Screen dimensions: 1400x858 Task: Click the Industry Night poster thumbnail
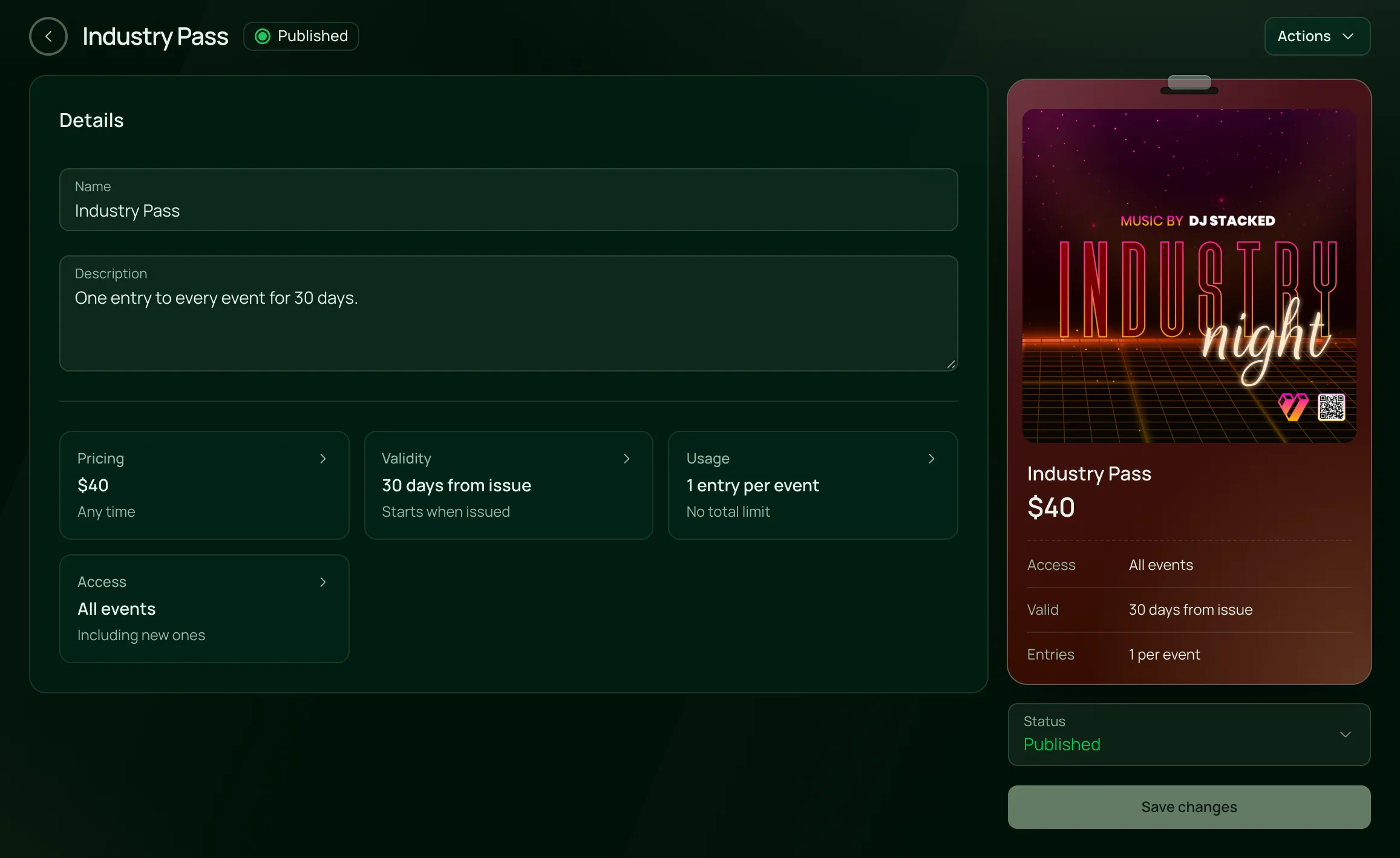click(x=1189, y=276)
